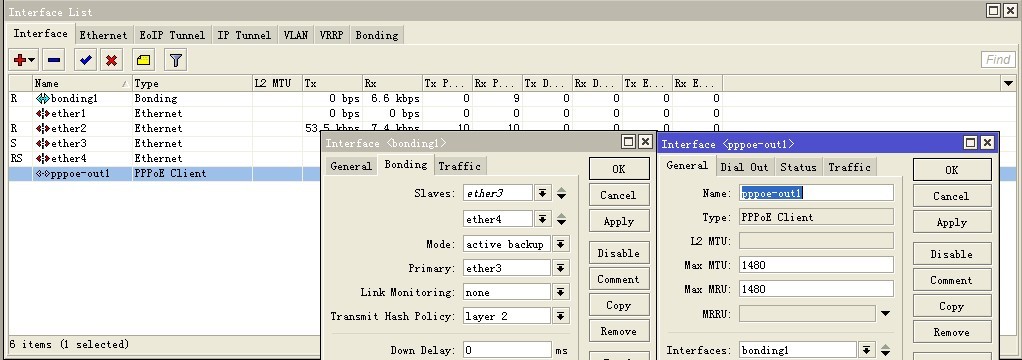Open Status tab in pppoe-out1 window
Image resolution: width=1022 pixels, height=360 pixels.
click(798, 168)
